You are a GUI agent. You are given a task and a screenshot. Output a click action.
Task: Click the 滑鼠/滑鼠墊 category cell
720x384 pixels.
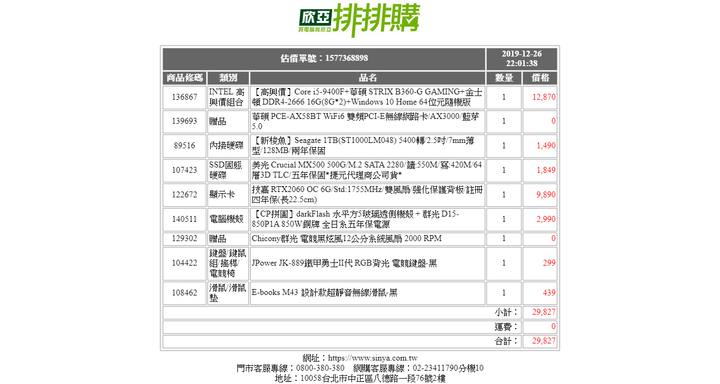(x=228, y=293)
